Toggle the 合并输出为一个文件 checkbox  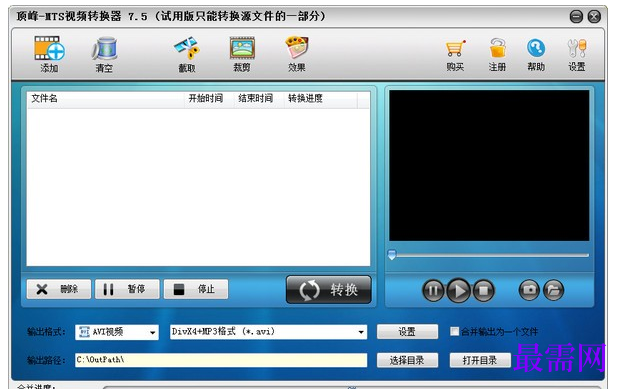click(x=454, y=331)
